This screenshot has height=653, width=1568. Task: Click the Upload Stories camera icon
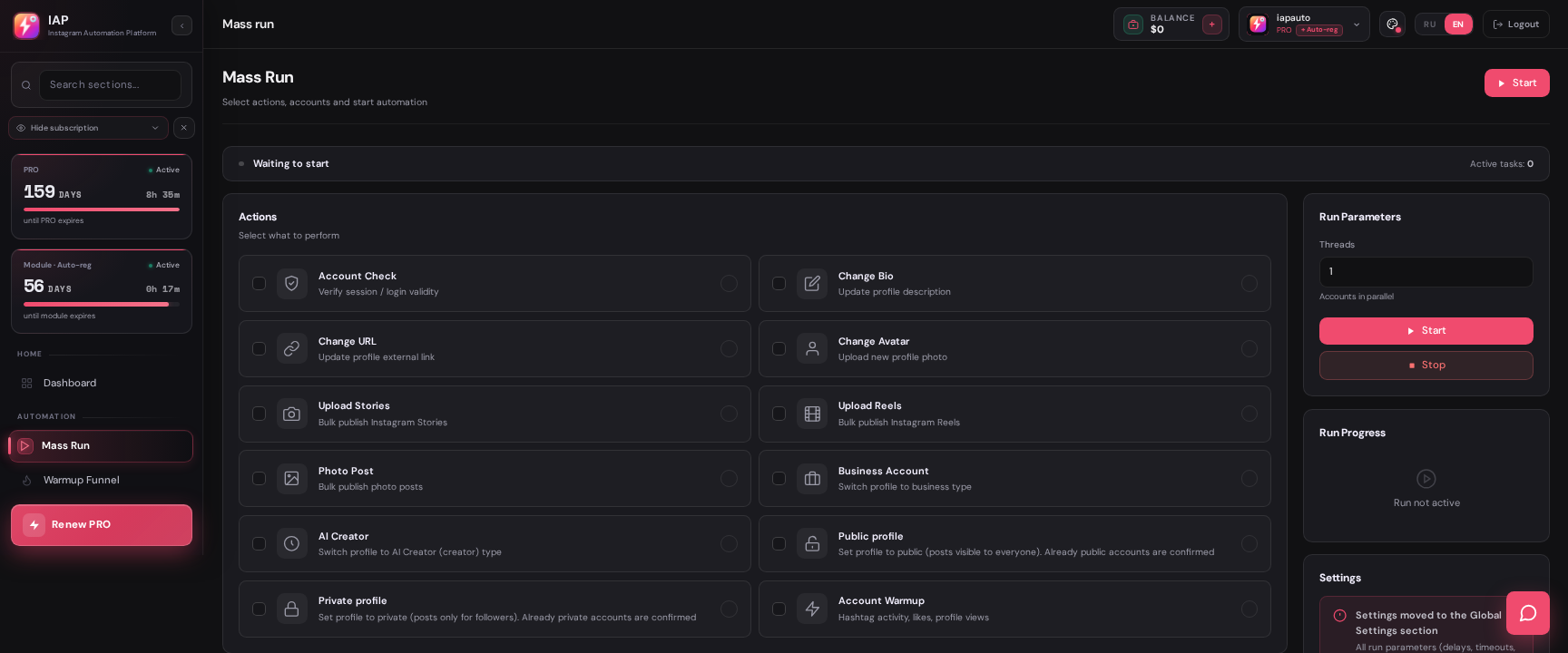(291, 414)
